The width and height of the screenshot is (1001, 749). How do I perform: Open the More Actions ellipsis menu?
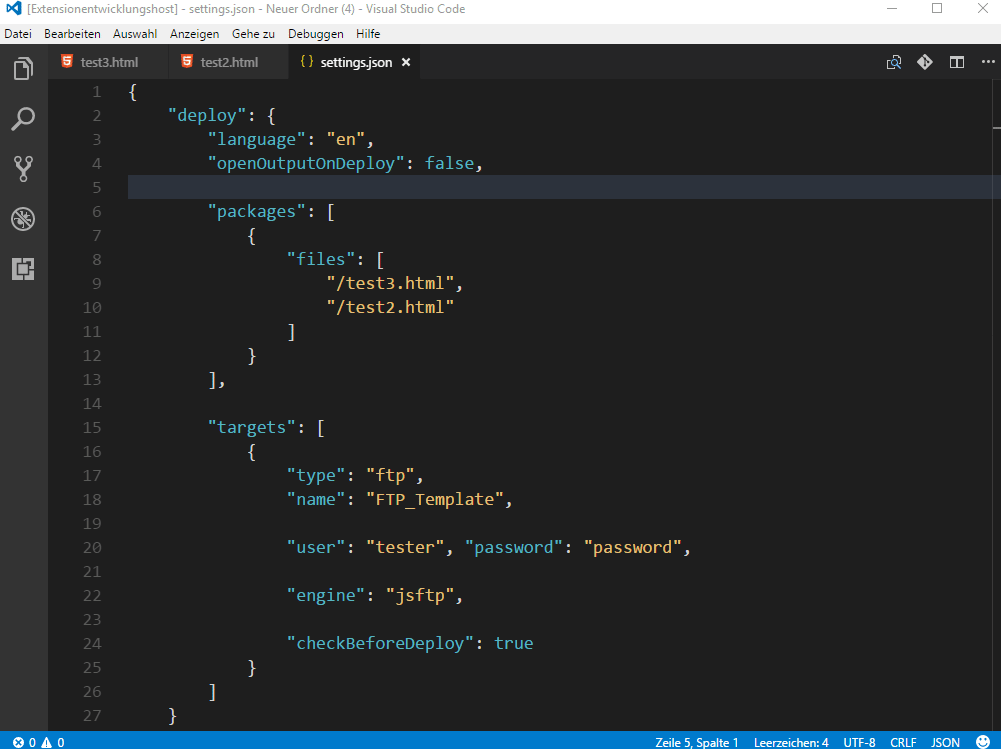[x=987, y=61]
